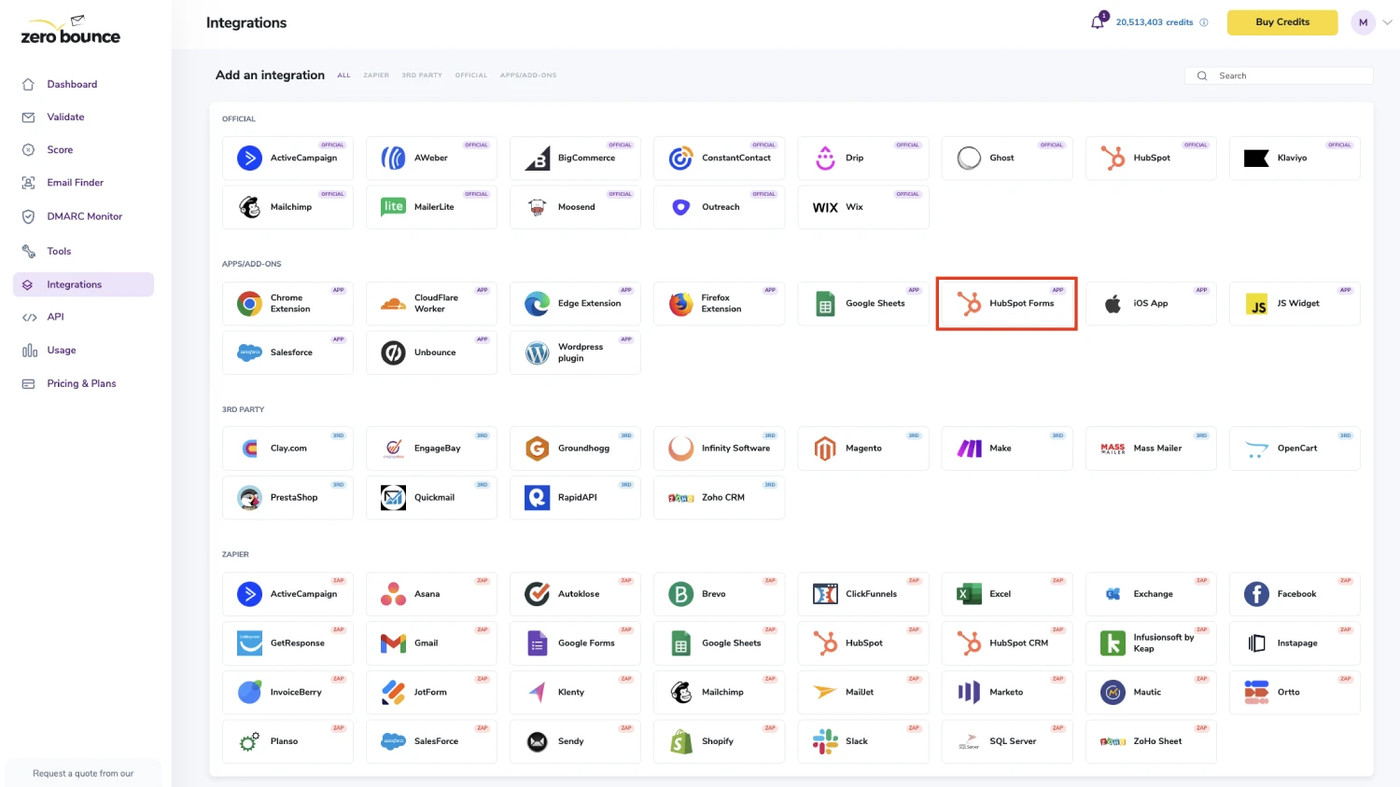Open the Pricing & Plans page
The image size is (1400, 787).
pyautogui.click(x=81, y=383)
